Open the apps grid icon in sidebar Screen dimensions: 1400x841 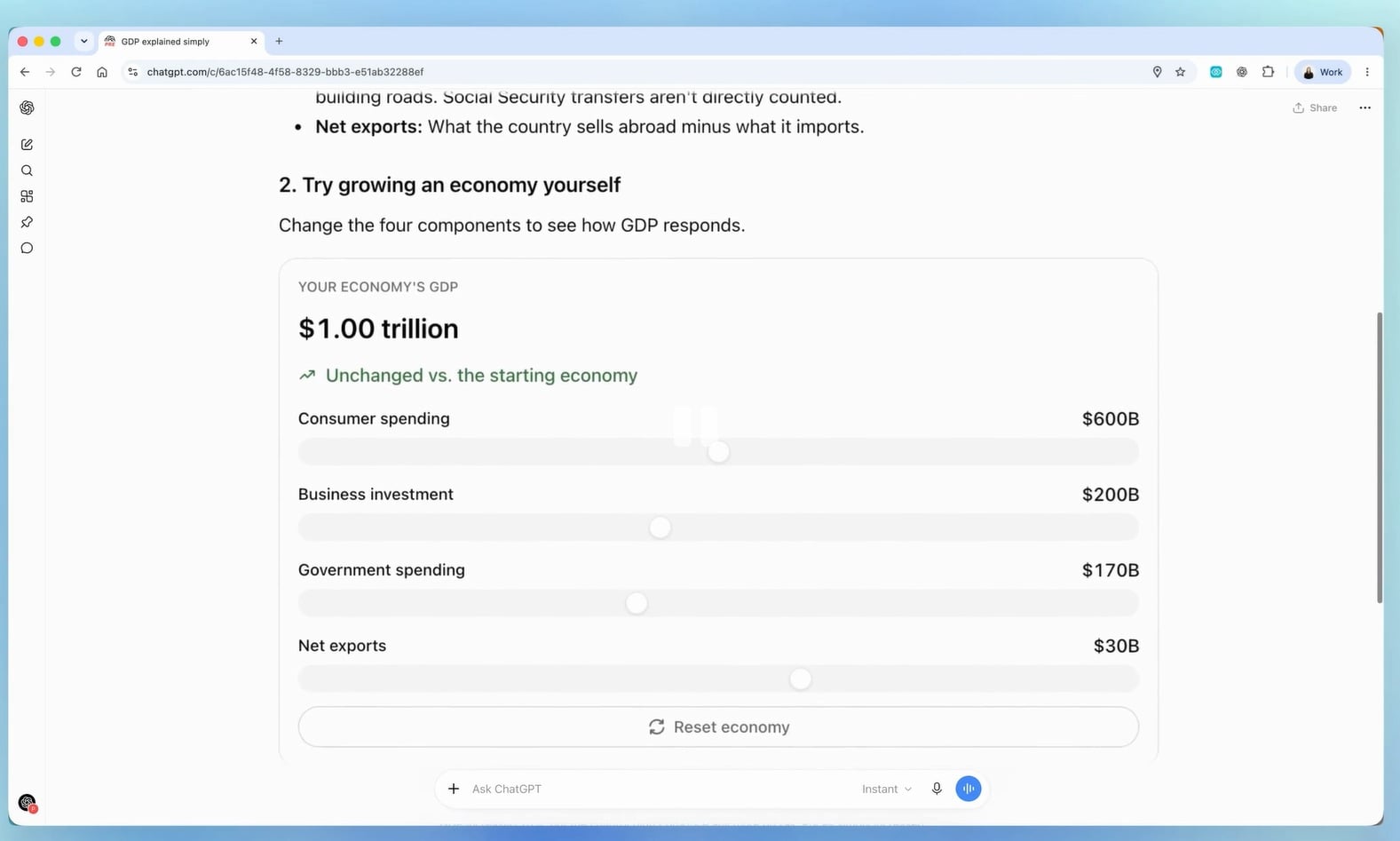tap(27, 196)
